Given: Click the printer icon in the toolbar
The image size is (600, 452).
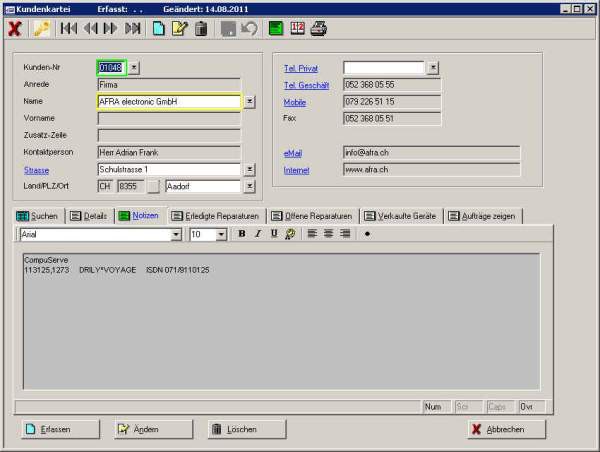Looking at the screenshot, I should [x=318, y=28].
